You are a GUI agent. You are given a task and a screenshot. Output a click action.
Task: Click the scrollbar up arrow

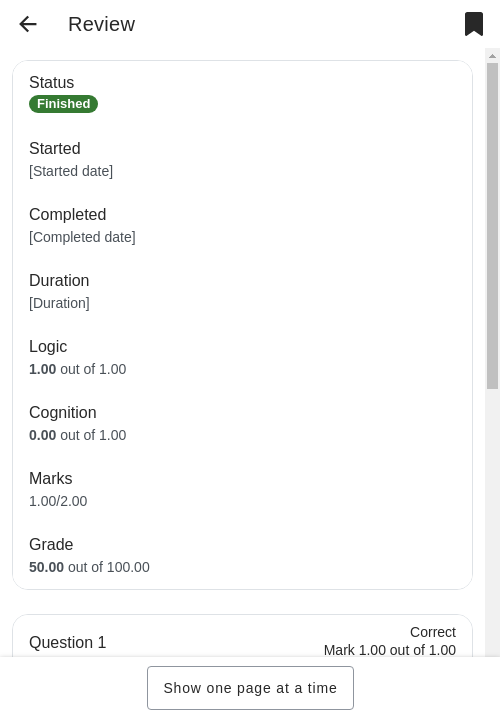492,56
